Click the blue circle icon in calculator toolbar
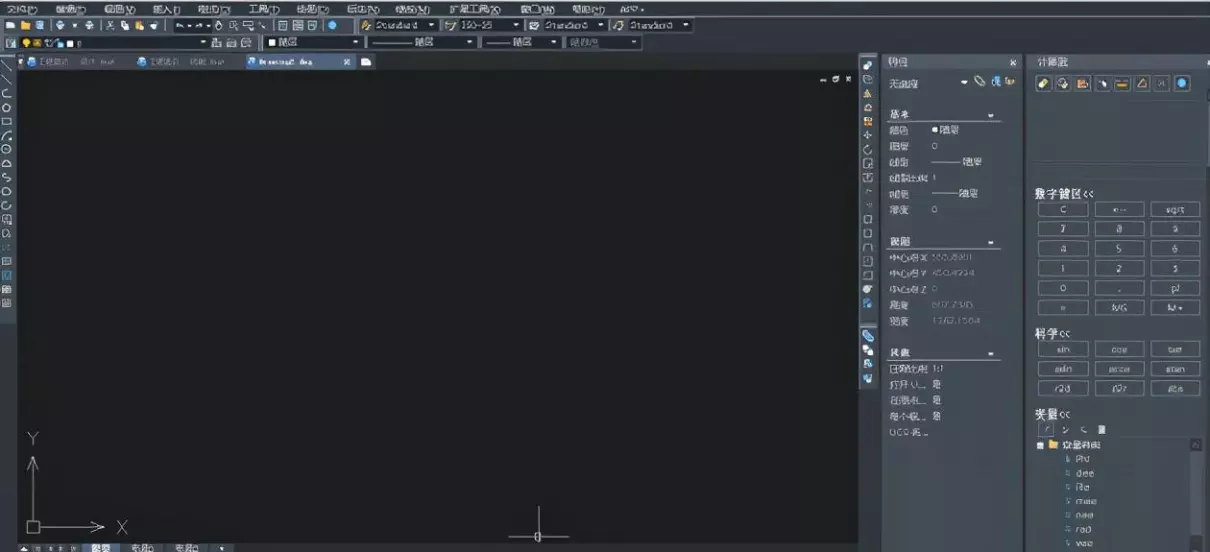 point(1182,84)
